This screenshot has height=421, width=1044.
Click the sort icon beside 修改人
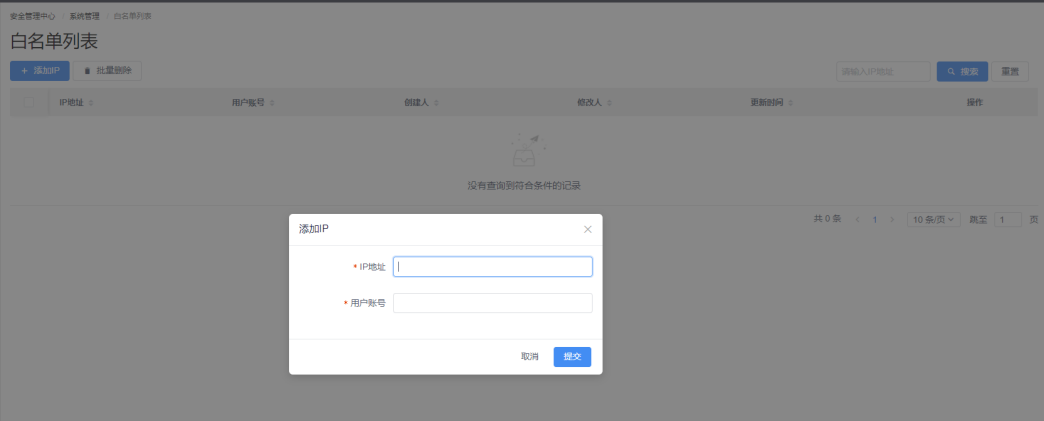pos(609,102)
